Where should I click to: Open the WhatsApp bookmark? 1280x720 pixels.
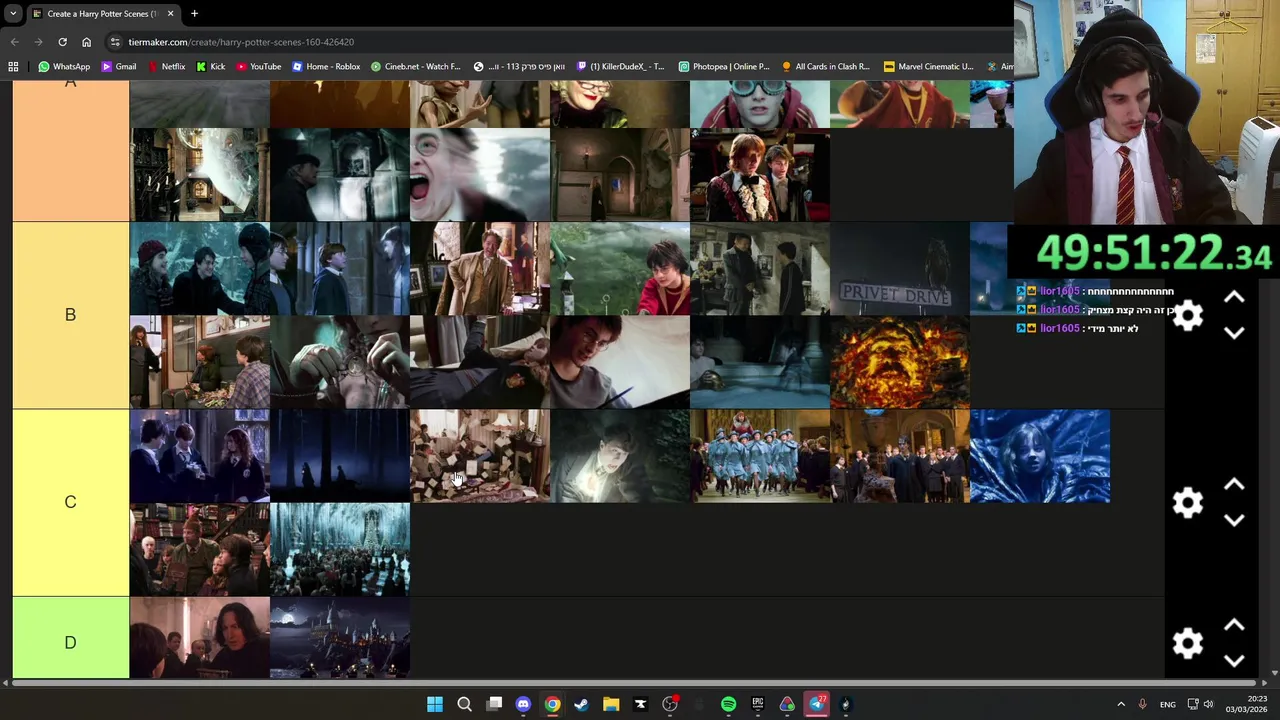[64, 67]
